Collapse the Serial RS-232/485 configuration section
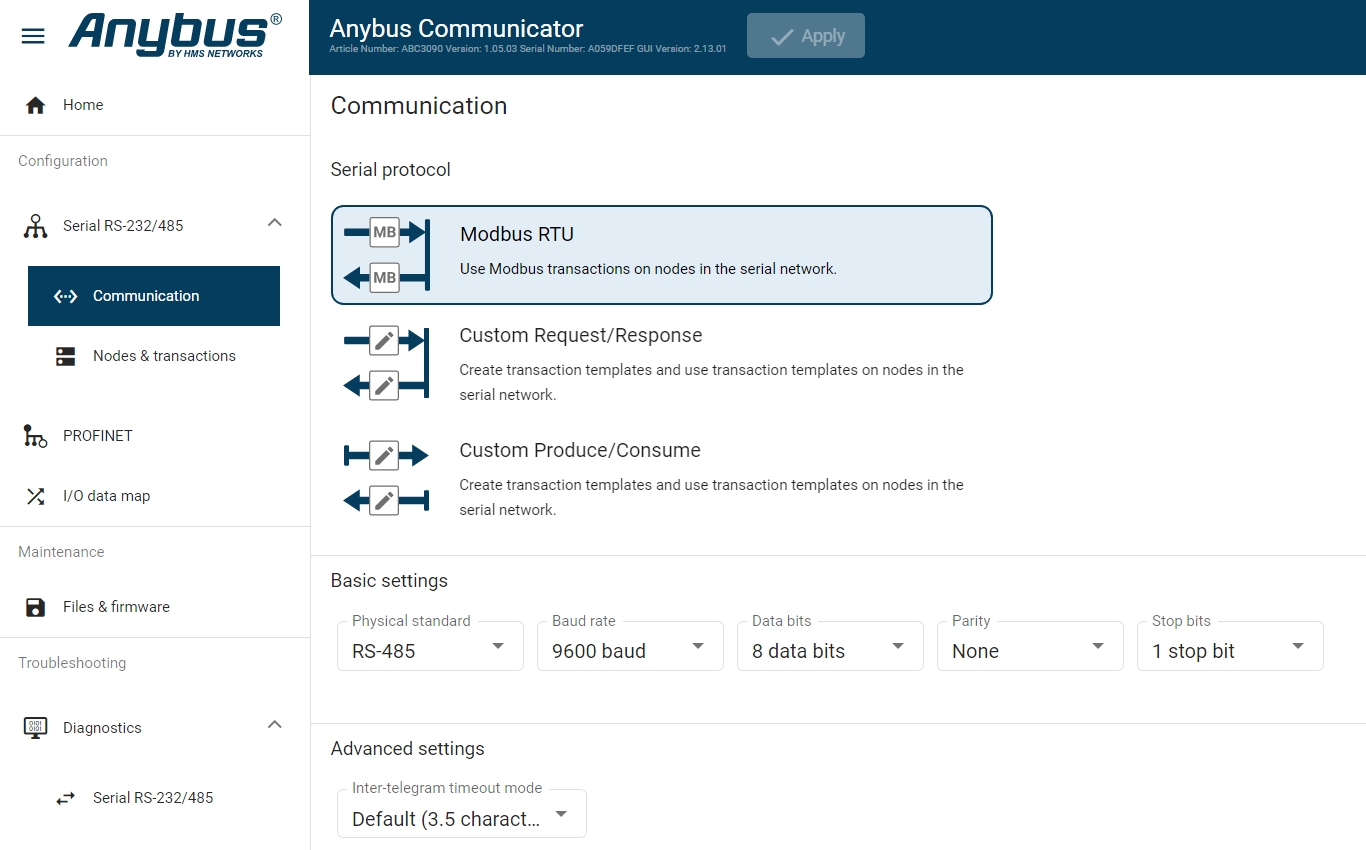 (x=275, y=223)
